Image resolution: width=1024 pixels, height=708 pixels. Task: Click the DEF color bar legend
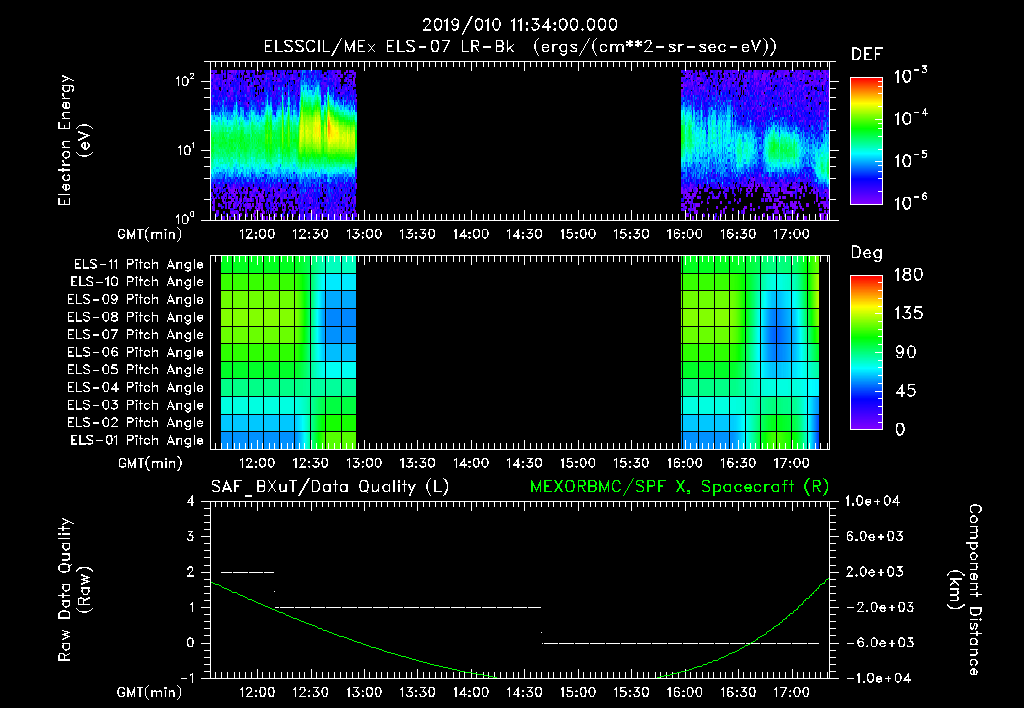point(866,140)
